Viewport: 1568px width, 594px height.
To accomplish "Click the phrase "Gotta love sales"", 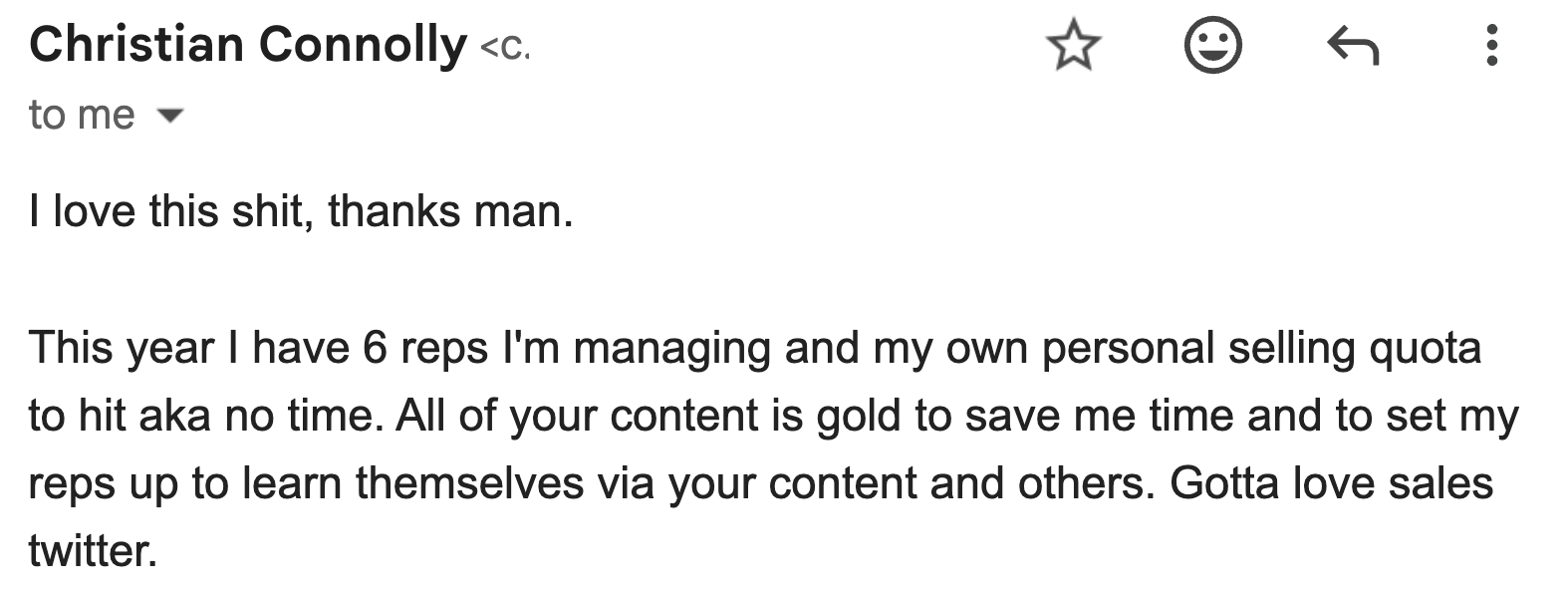I will coord(1331,483).
